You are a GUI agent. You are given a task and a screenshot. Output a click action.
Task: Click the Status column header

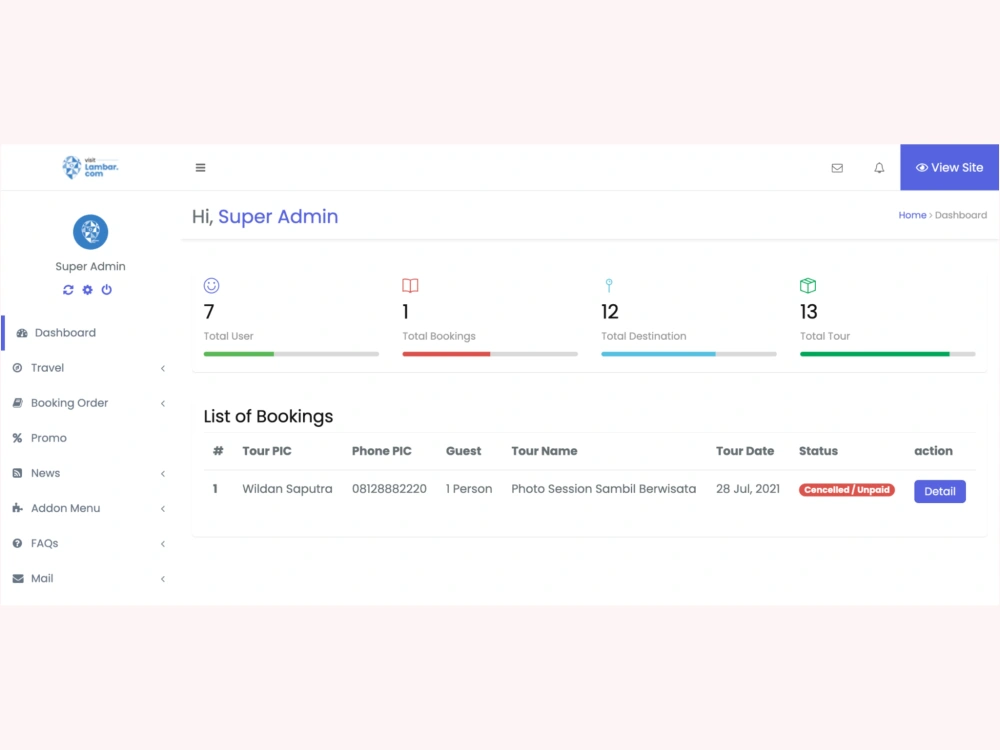(x=818, y=451)
